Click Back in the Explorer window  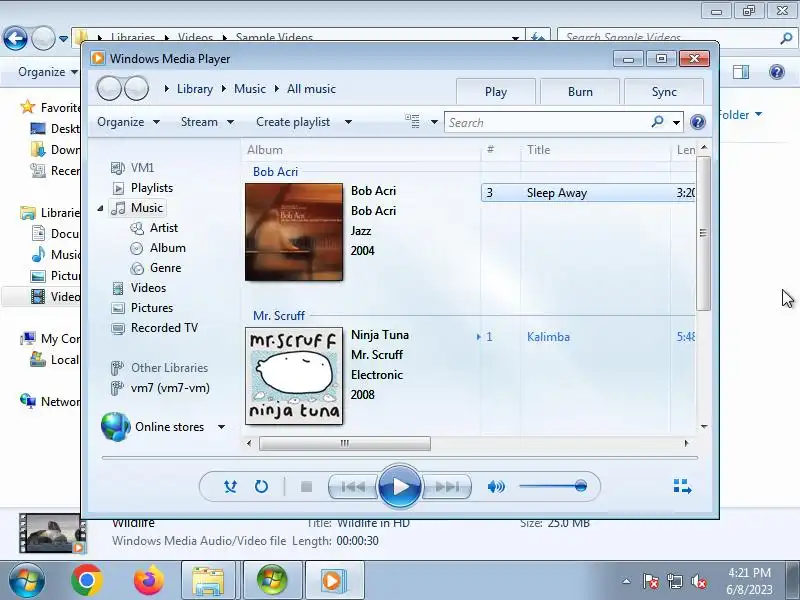click(x=15, y=38)
